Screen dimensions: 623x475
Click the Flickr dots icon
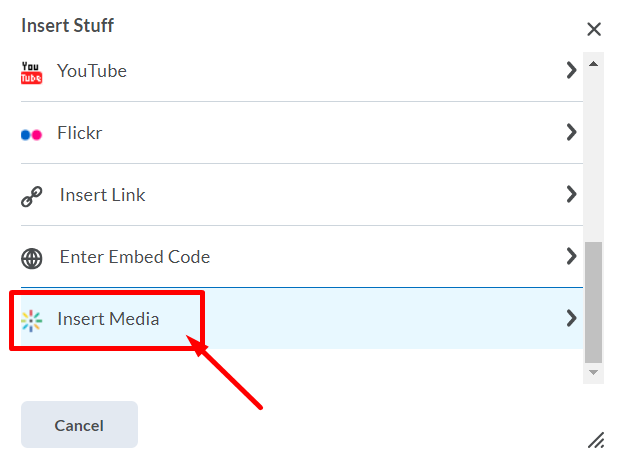click(x=32, y=134)
